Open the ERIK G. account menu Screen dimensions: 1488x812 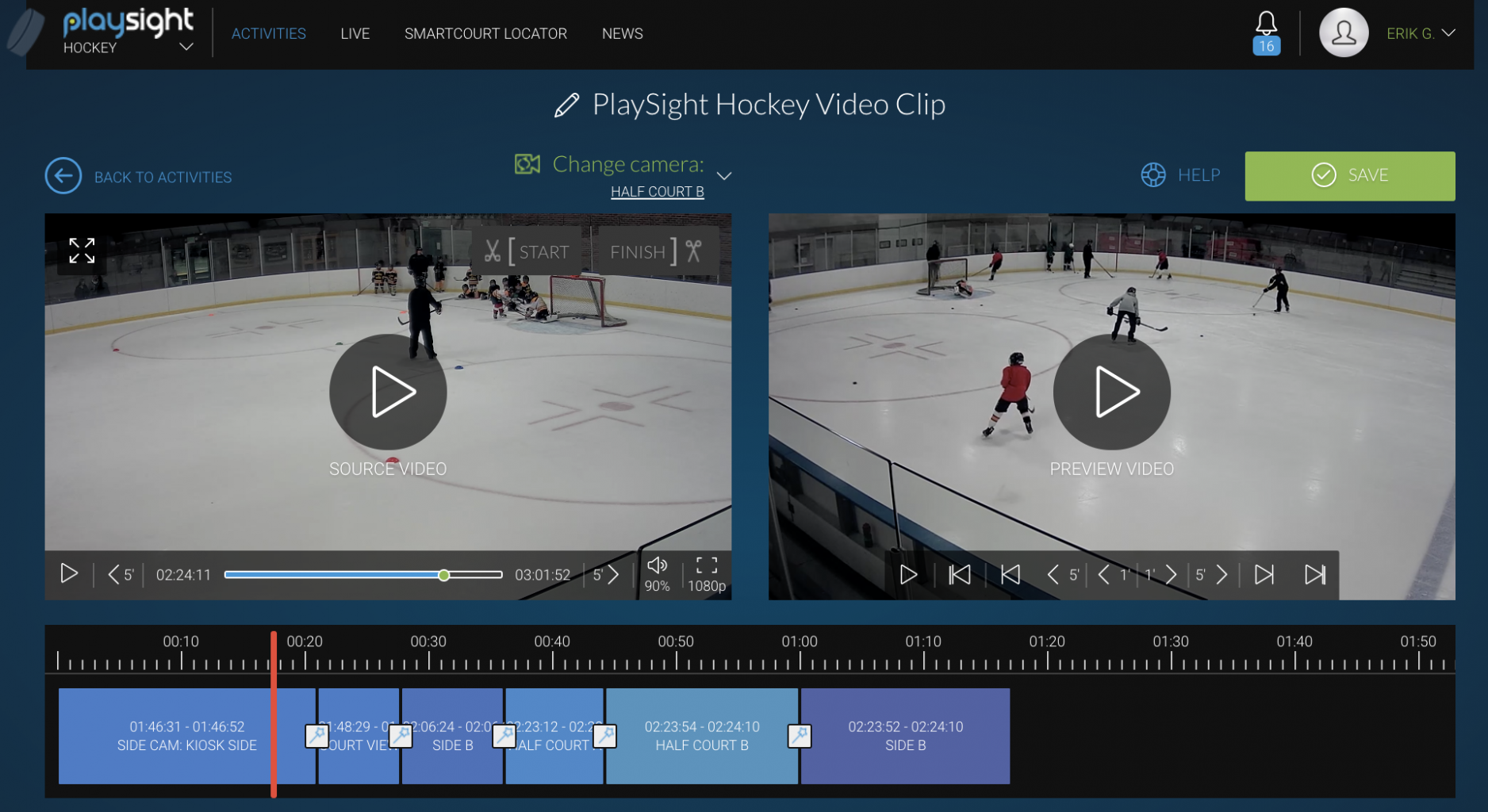coord(1421,33)
